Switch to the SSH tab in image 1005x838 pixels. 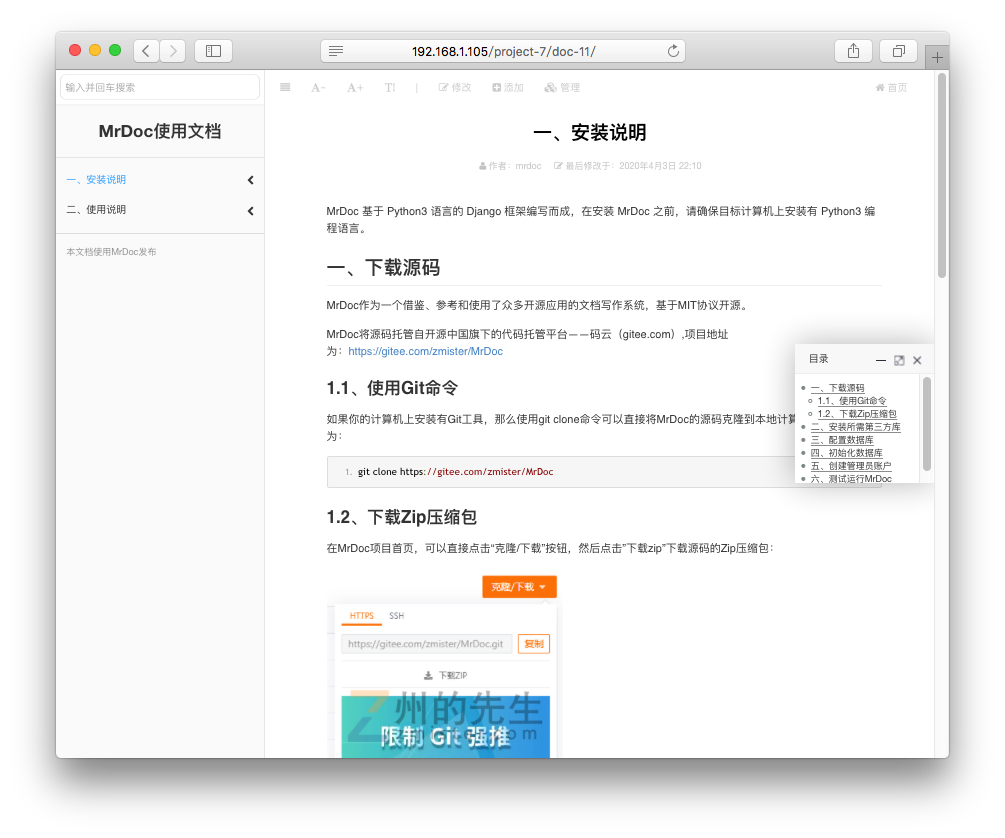[397, 616]
